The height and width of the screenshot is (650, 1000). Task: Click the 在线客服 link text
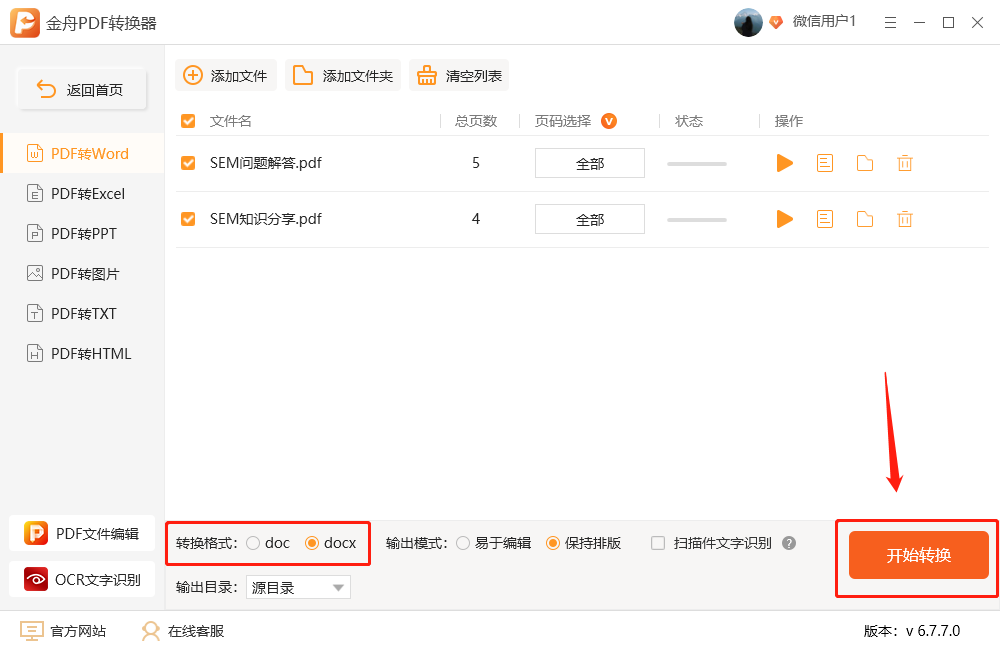coord(196,632)
